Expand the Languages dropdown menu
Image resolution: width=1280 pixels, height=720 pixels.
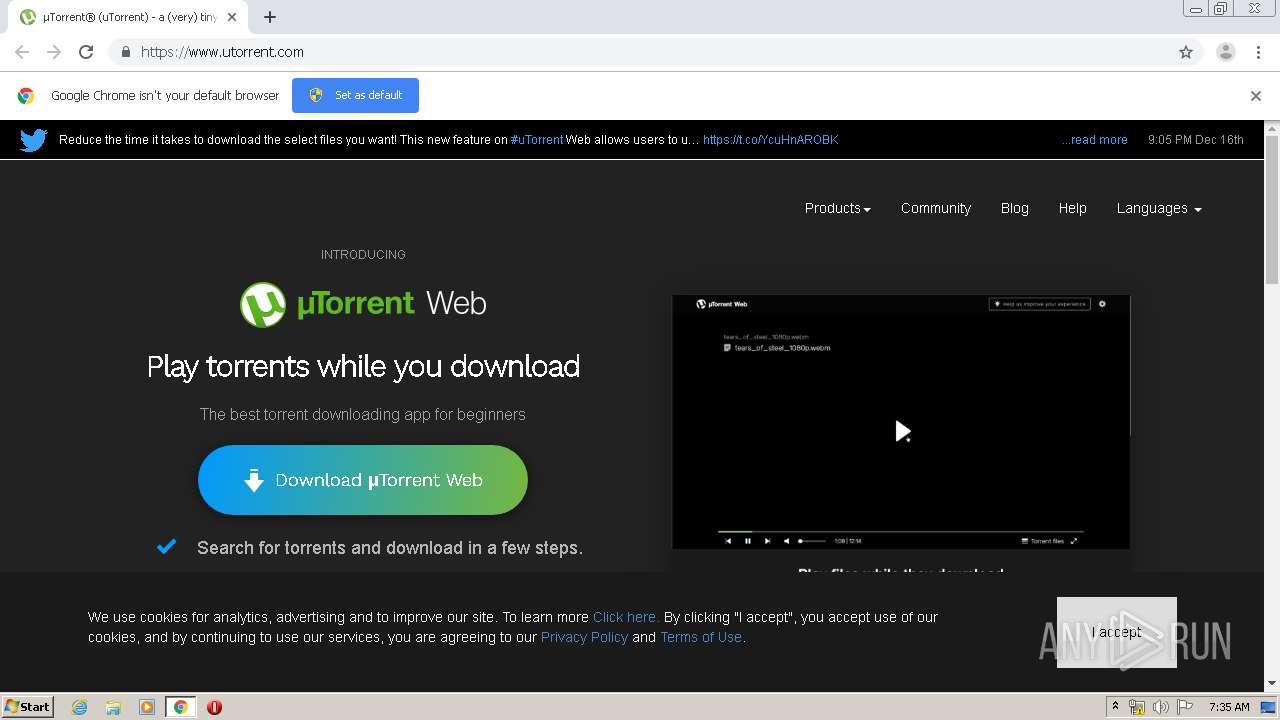(1159, 208)
